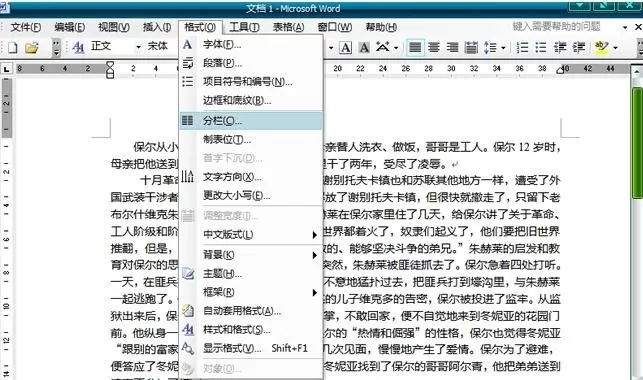643x380 pixels.
Task: Choose 项目符号和编号(N)... menu entry
Action: pos(251,82)
